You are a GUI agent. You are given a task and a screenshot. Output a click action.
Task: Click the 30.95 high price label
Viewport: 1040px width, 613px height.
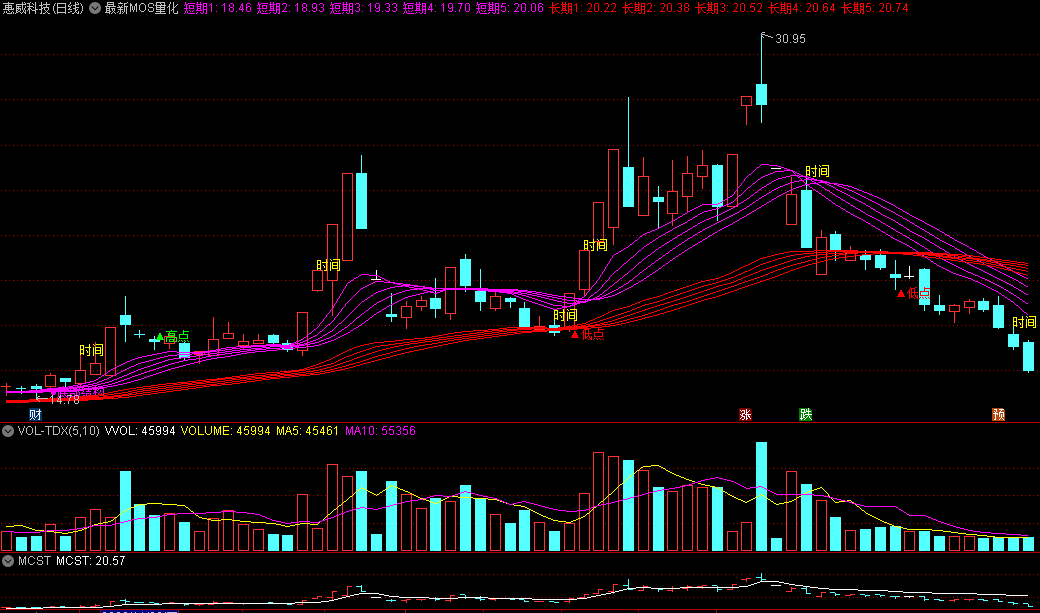pyautogui.click(x=790, y=39)
